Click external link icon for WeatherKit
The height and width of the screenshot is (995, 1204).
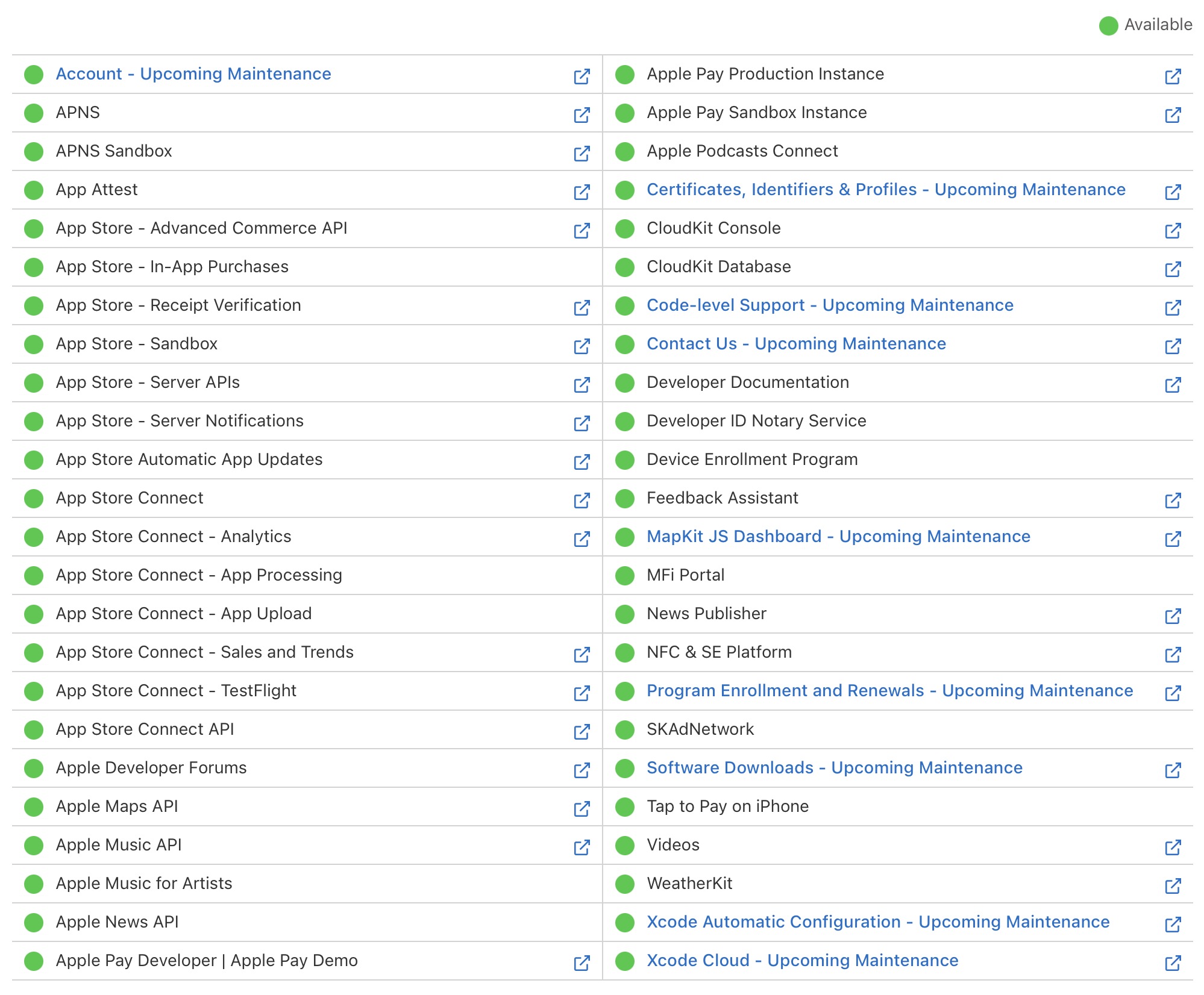pyautogui.click(x=1173, y=885)
